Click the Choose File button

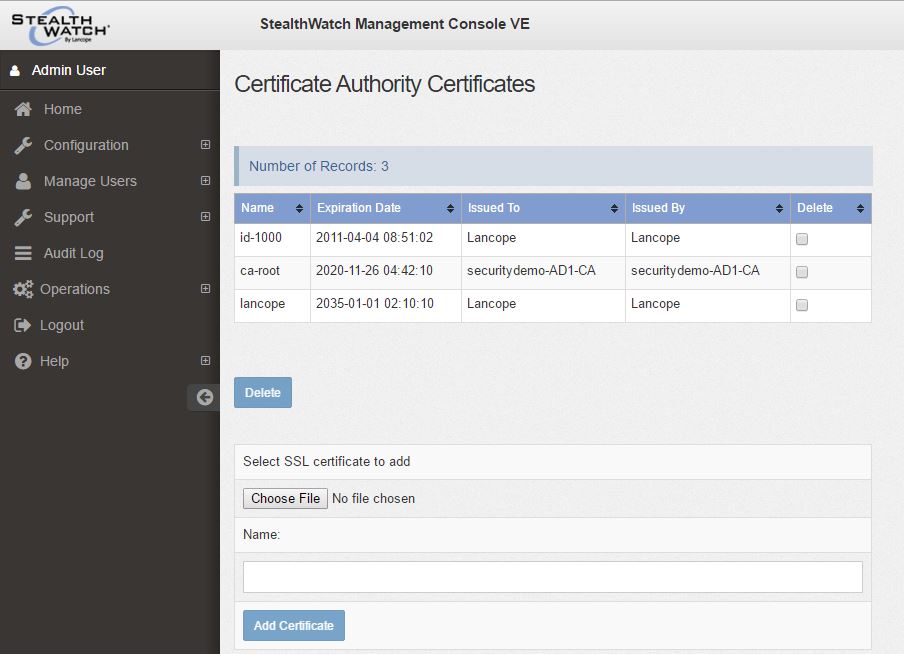pyautogui.click(x=285, y=498)
